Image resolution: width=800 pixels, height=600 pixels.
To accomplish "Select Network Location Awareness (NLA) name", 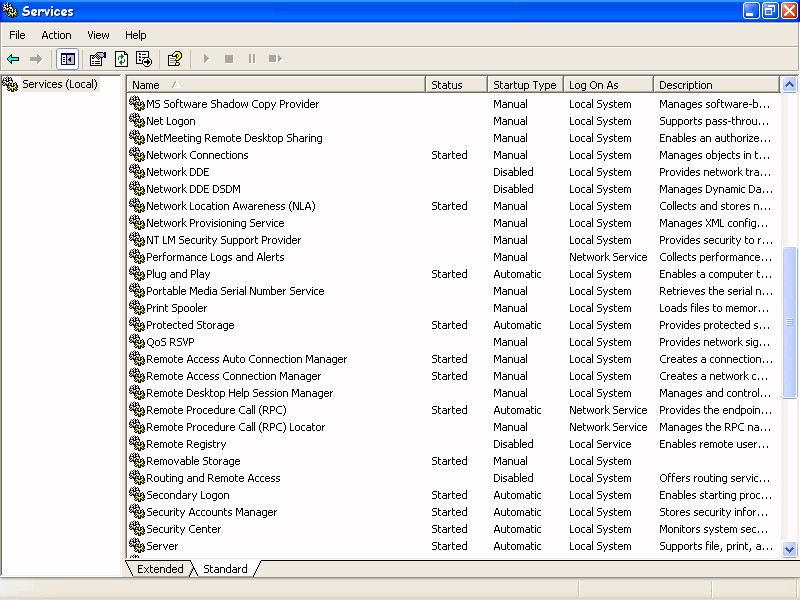I will [x=231, y=206].
